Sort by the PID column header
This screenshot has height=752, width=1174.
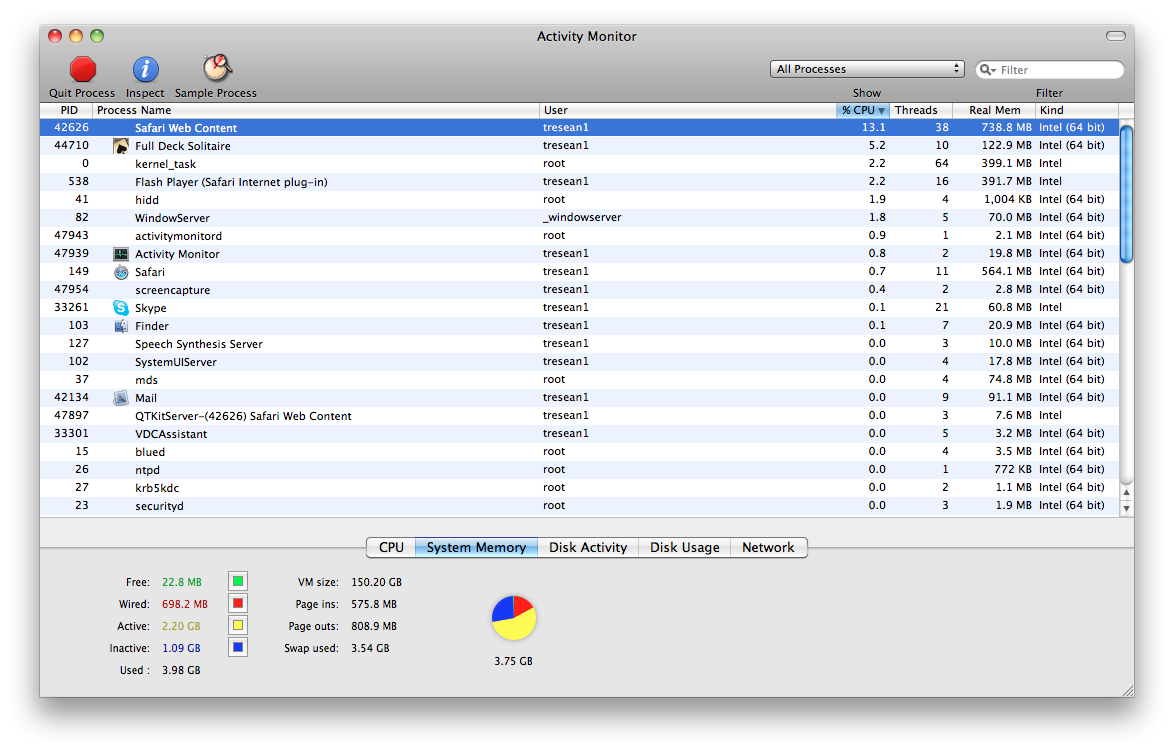pyautogui.click(x=67, y=110)
